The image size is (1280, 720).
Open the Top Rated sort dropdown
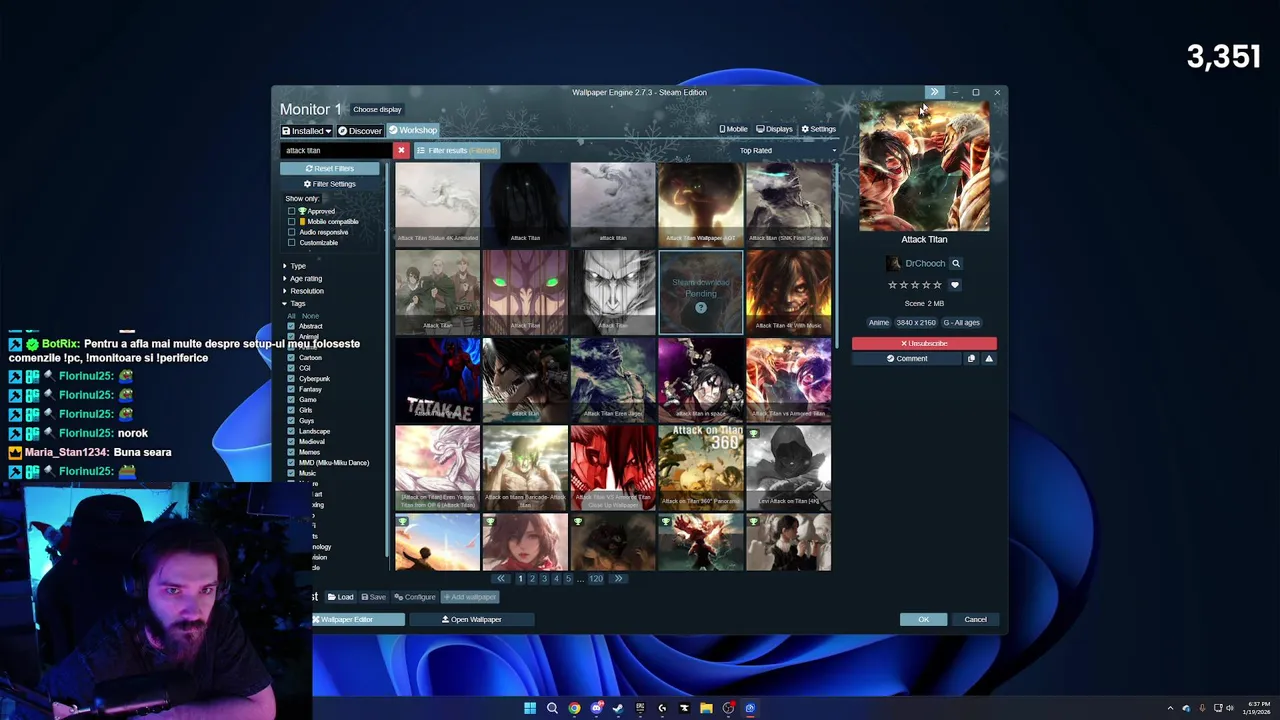pyautogui.click(x=787, y=150)
